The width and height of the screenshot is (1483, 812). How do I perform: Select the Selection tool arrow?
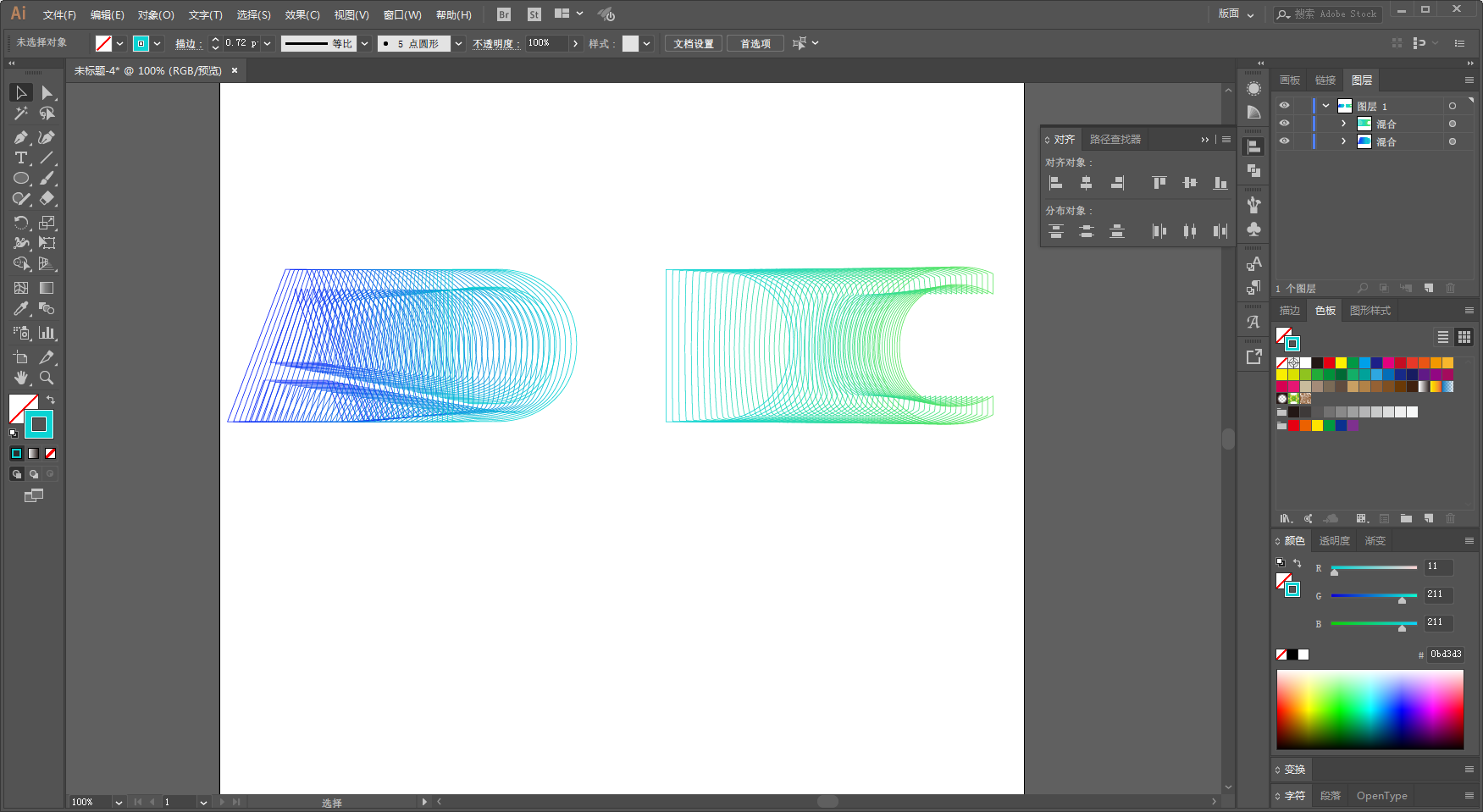click(x=21, y=92)
